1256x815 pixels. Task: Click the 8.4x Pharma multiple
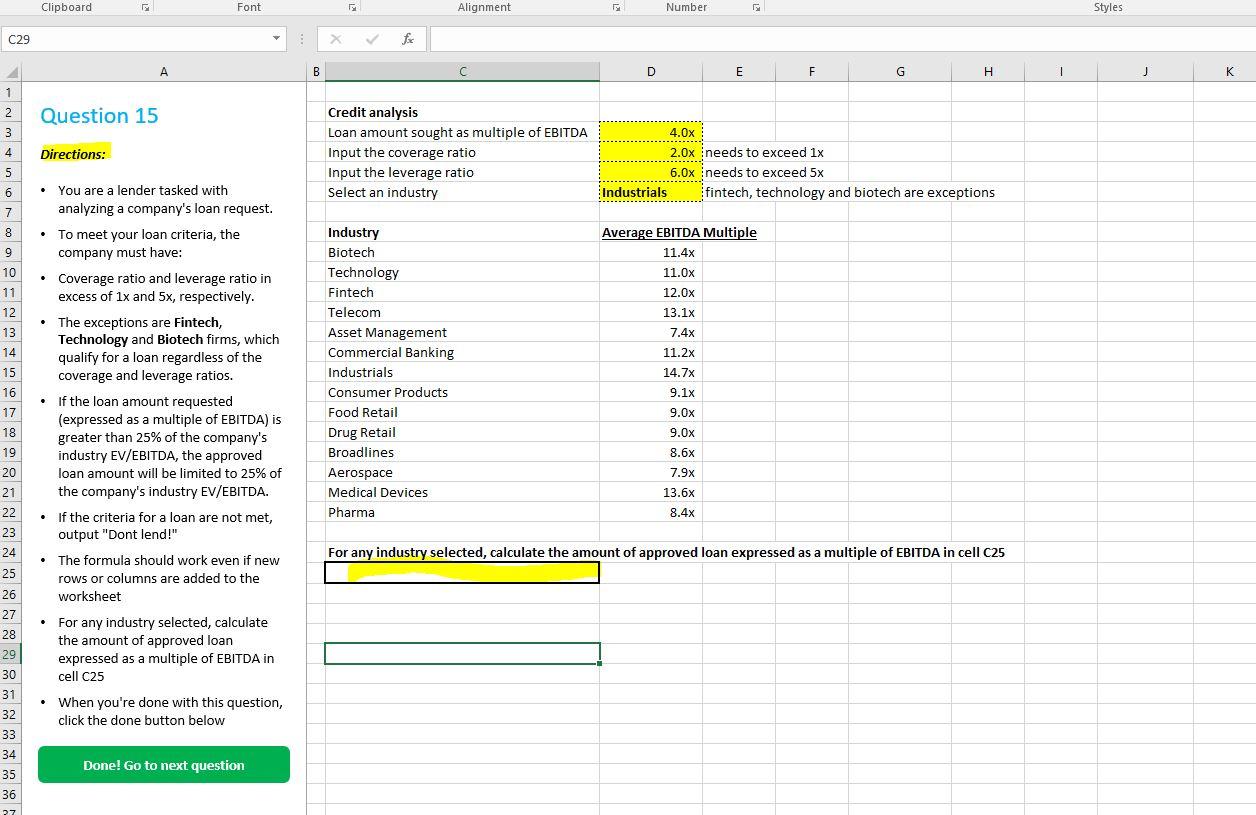click(682, 512)
